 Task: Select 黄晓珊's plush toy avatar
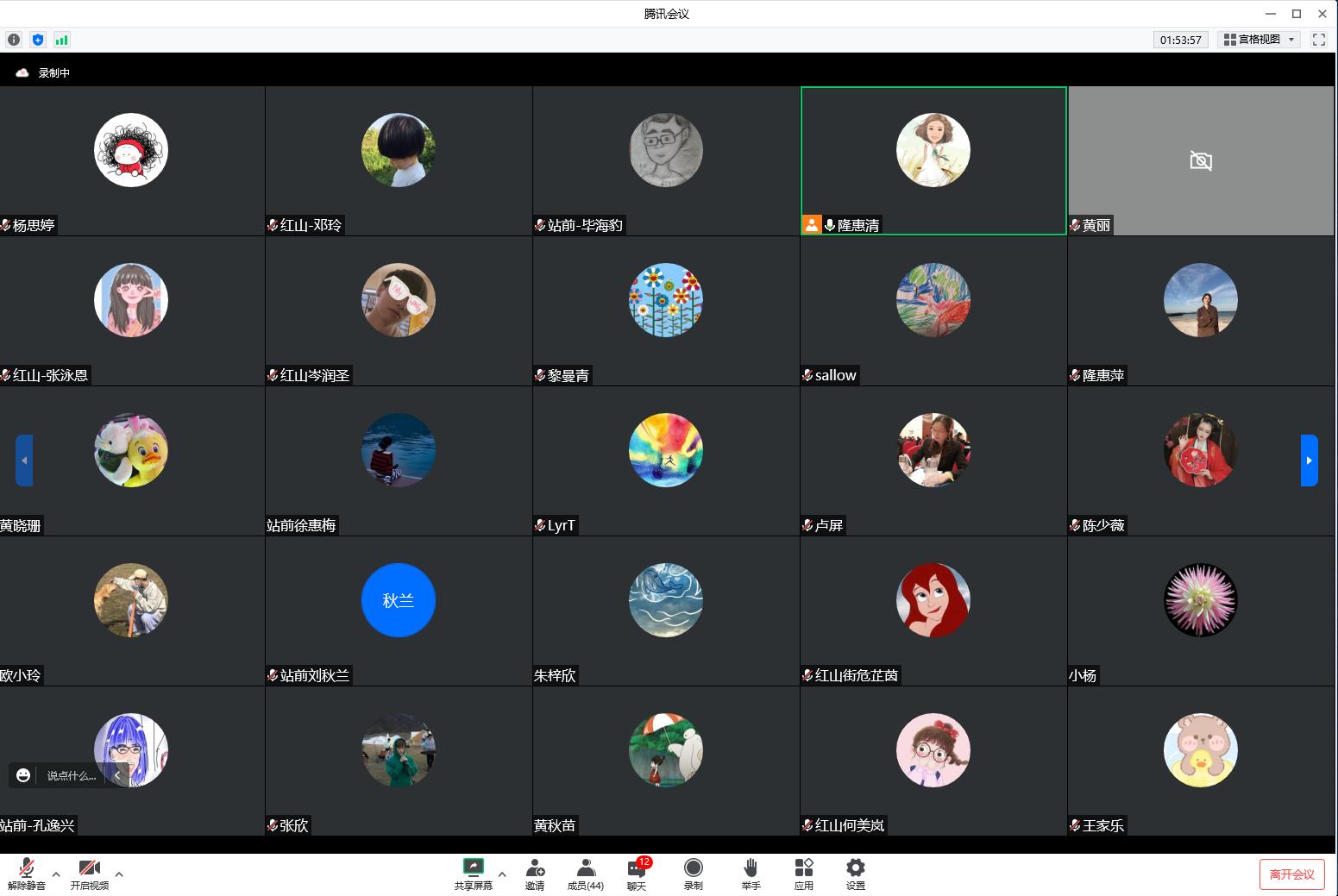tap(131, 450)
